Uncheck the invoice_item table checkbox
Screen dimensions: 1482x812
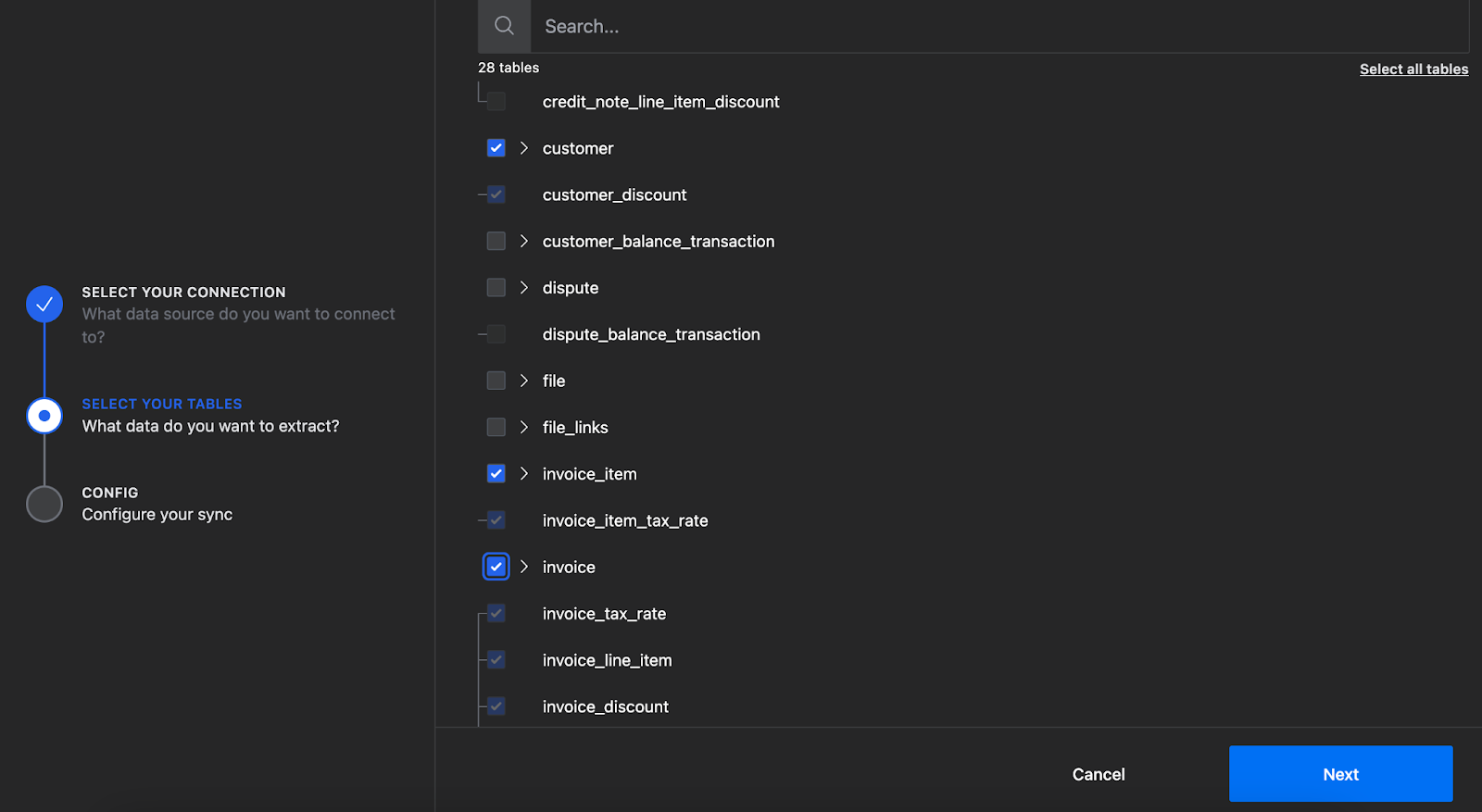tap(496, 474)
